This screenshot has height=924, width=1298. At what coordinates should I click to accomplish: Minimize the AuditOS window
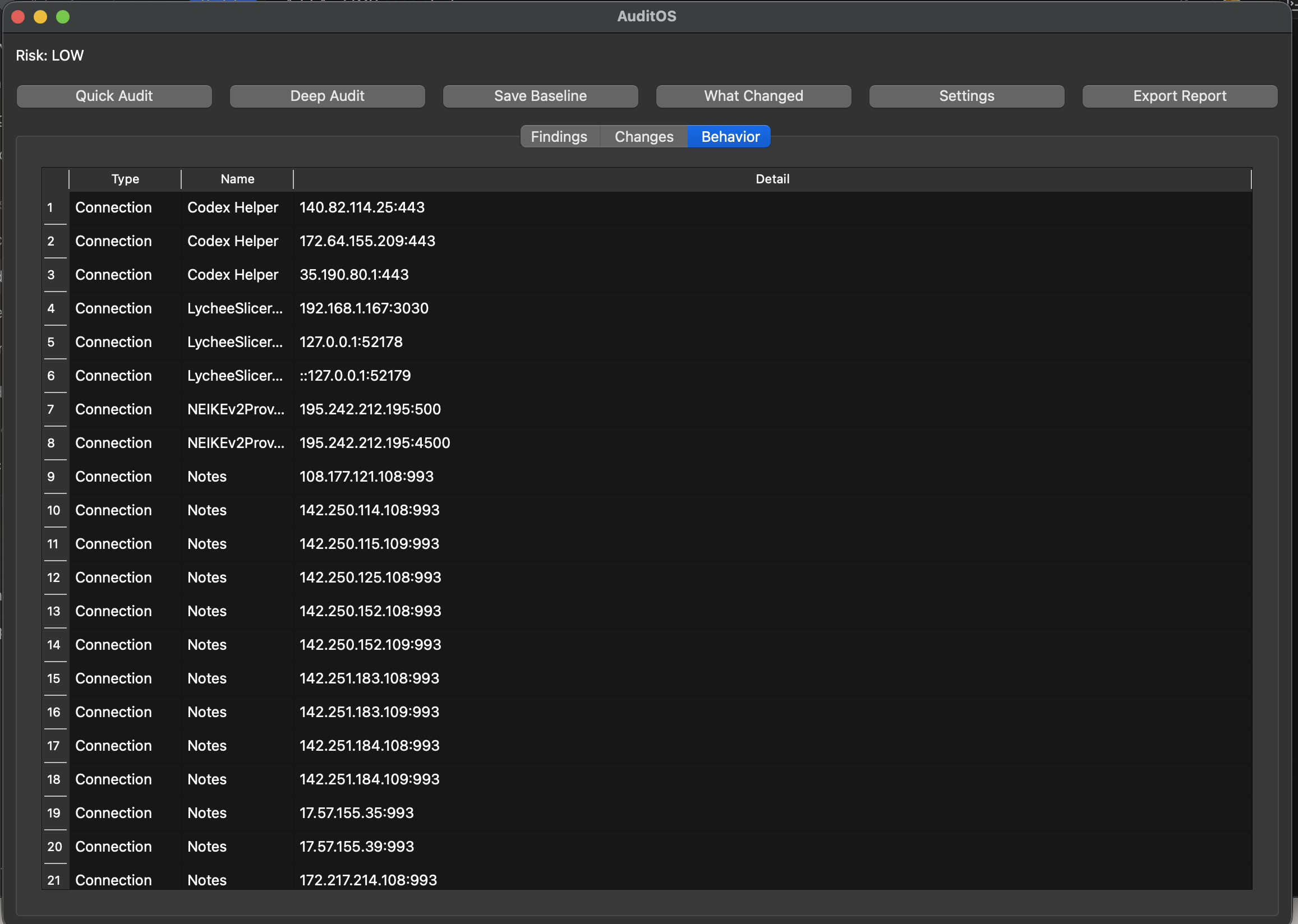(40, 16)
